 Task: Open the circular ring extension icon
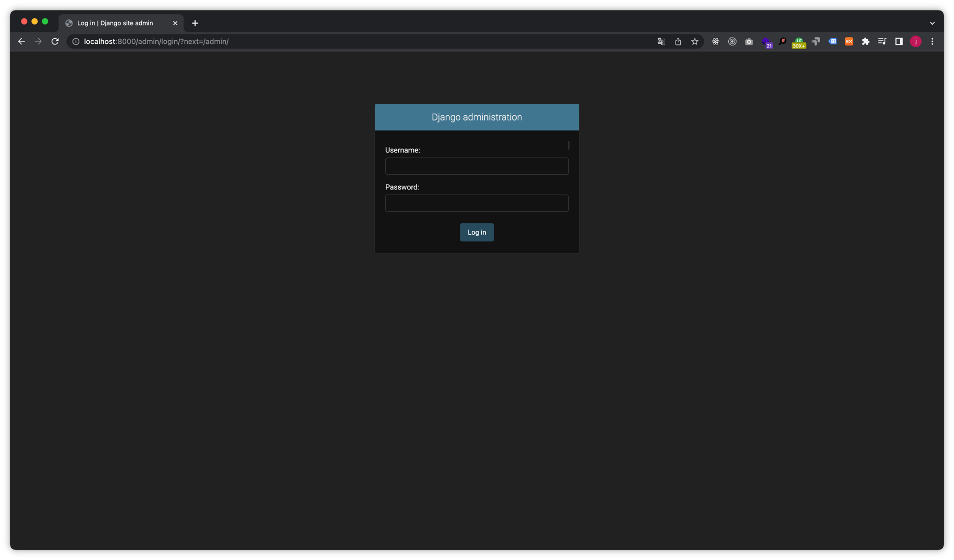733,41
